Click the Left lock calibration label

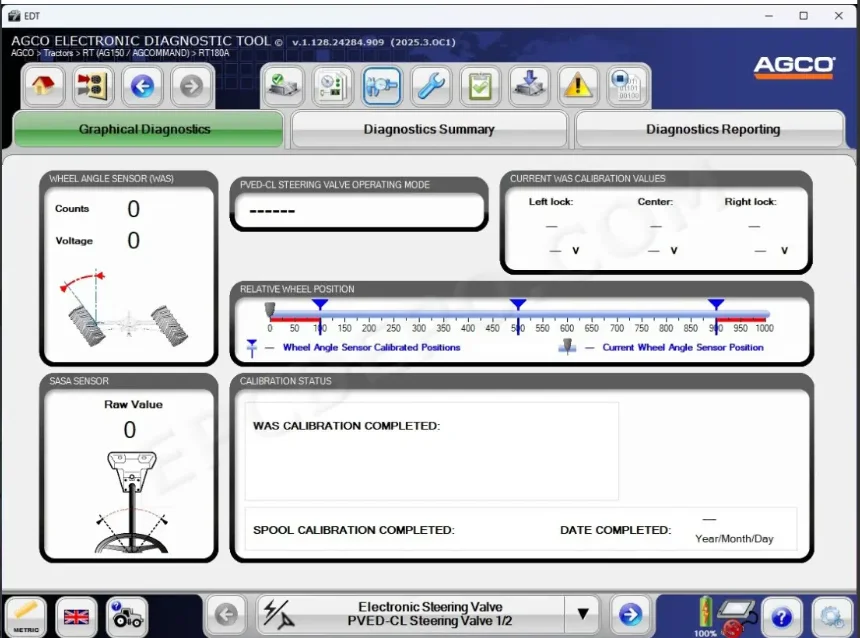551,202
